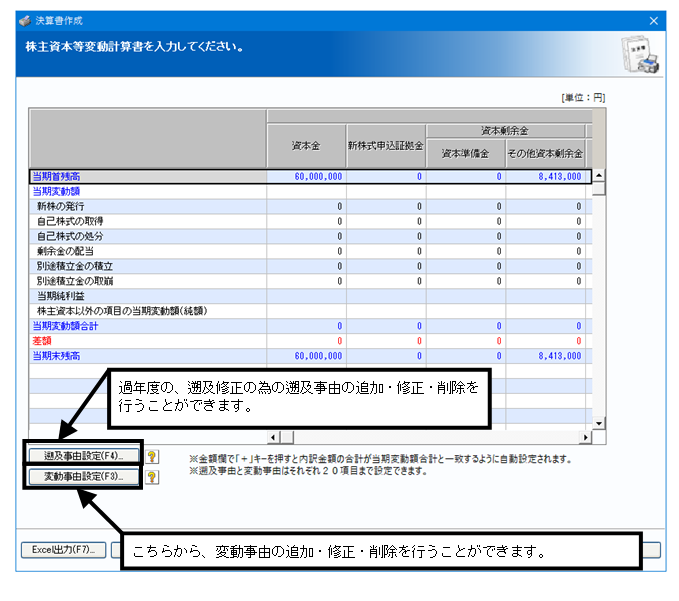Click the printer documents icon in banner
679x601 pixels.
coord(640,54)
